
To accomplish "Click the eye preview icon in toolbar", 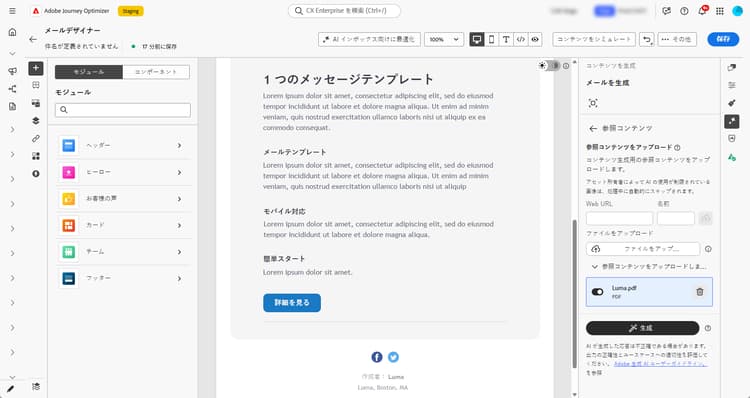I will pyautogui.click(x=535, y=39).
